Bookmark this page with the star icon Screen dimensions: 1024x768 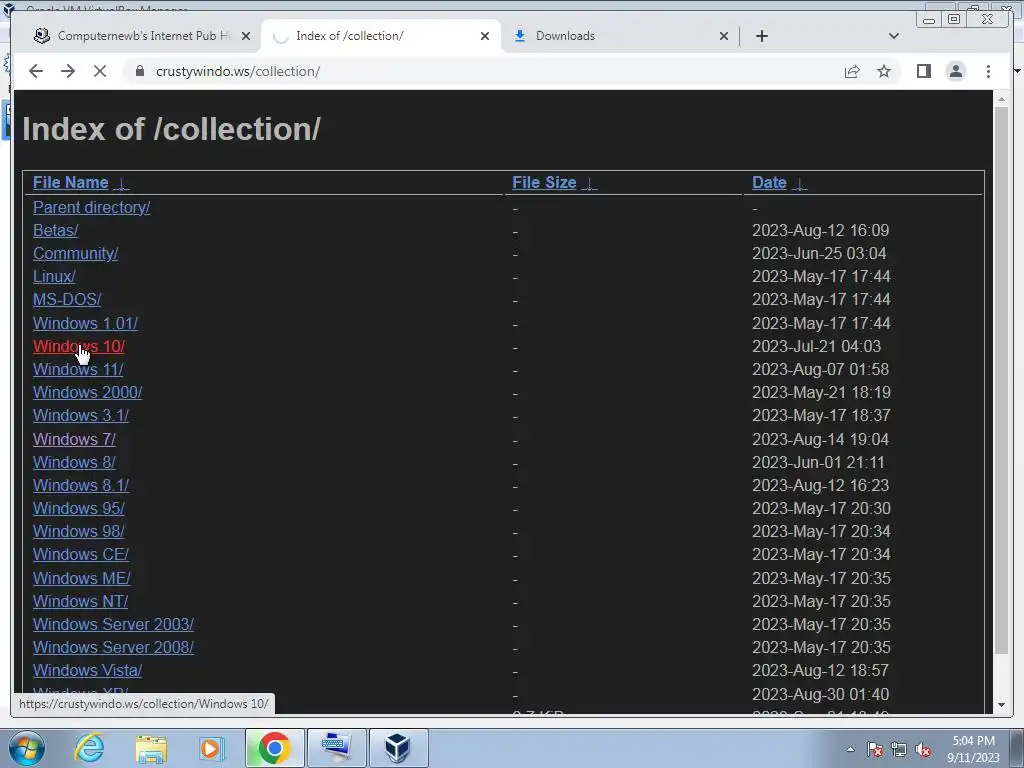884,71
